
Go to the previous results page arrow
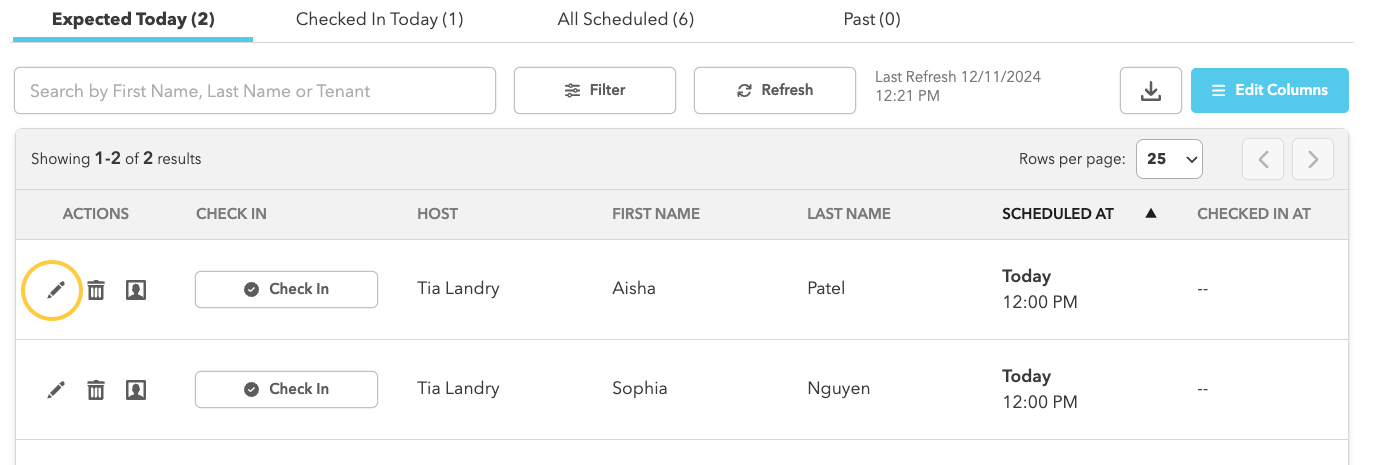click(1263, 159)
